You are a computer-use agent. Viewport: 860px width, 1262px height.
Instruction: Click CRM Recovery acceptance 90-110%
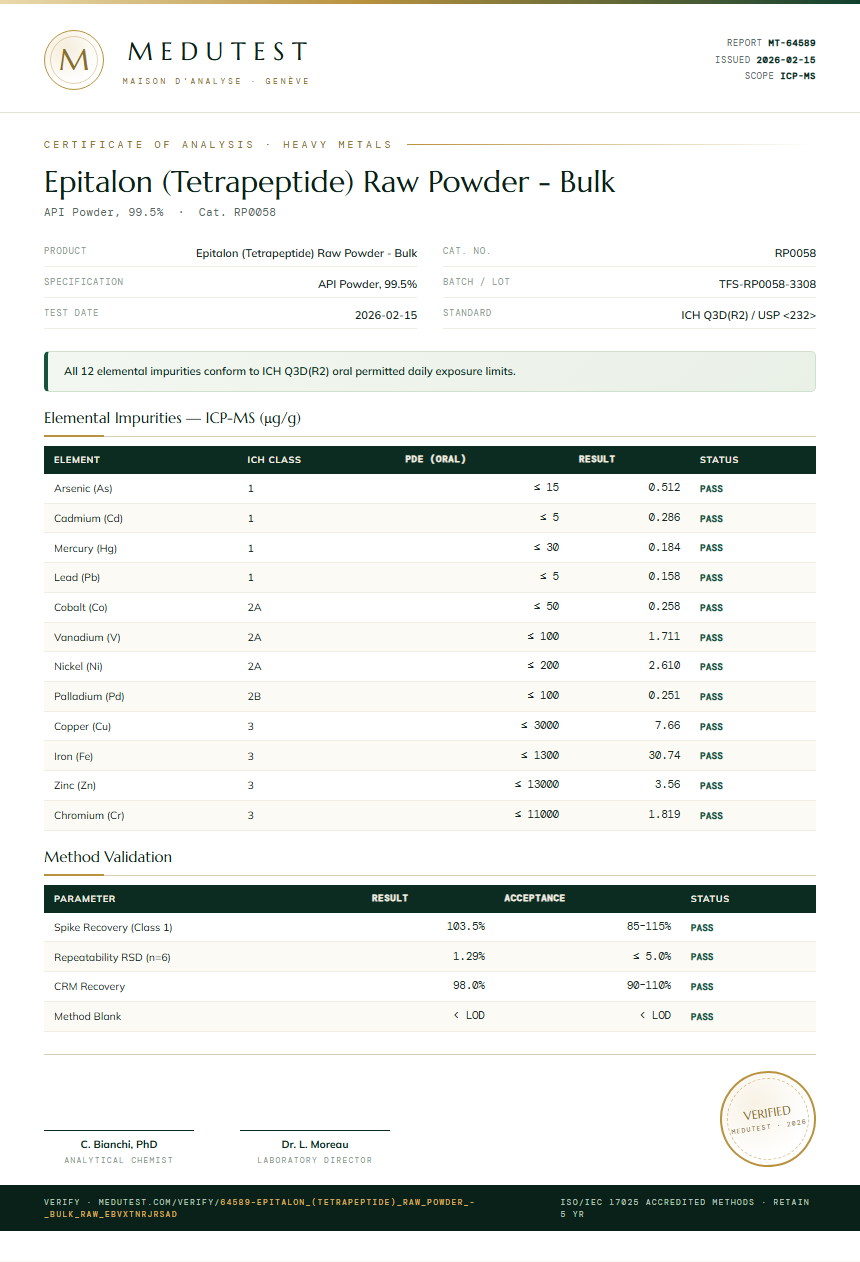tap(649, 986)
